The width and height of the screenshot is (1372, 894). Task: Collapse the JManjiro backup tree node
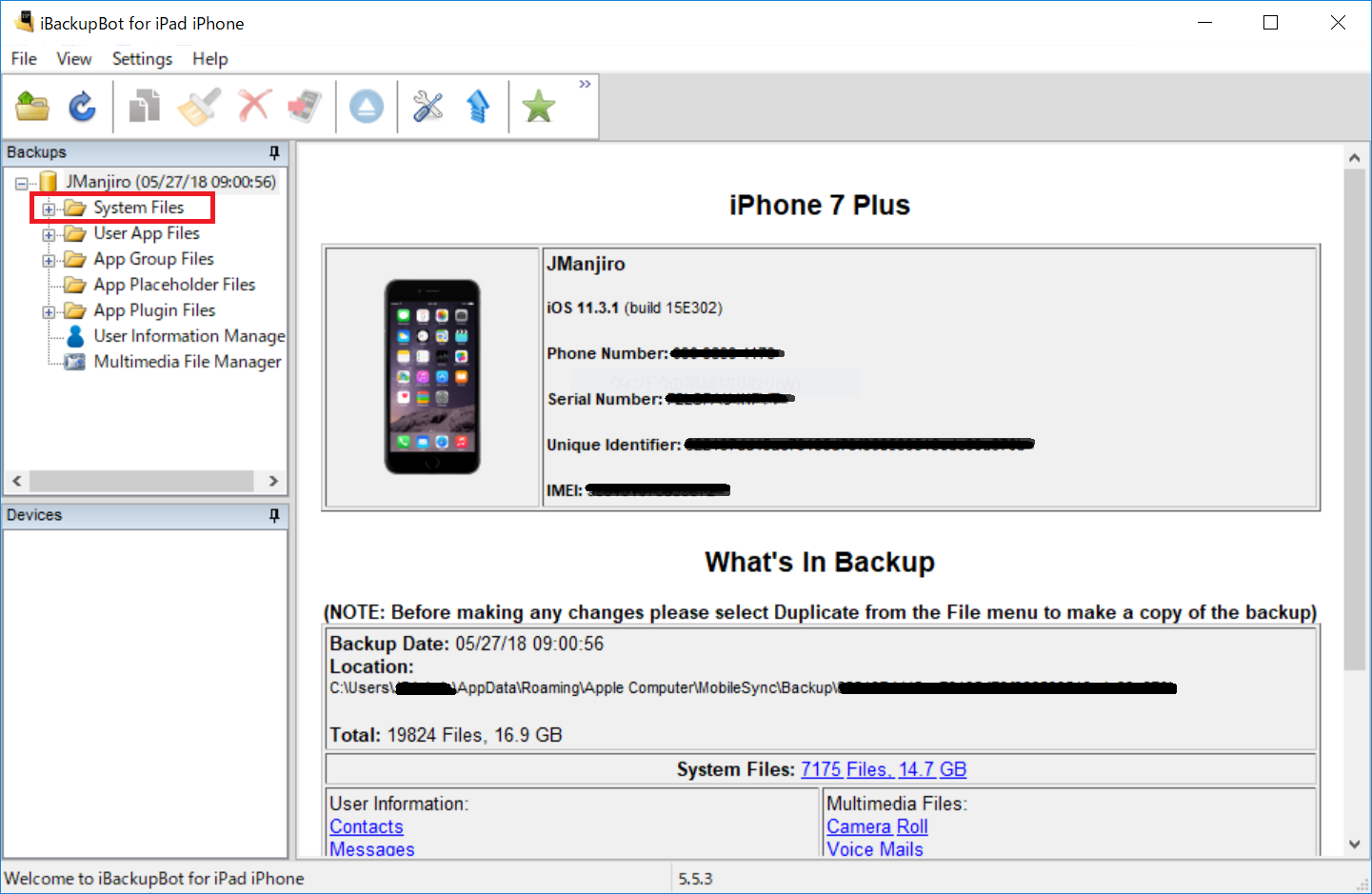coord(21,183)
